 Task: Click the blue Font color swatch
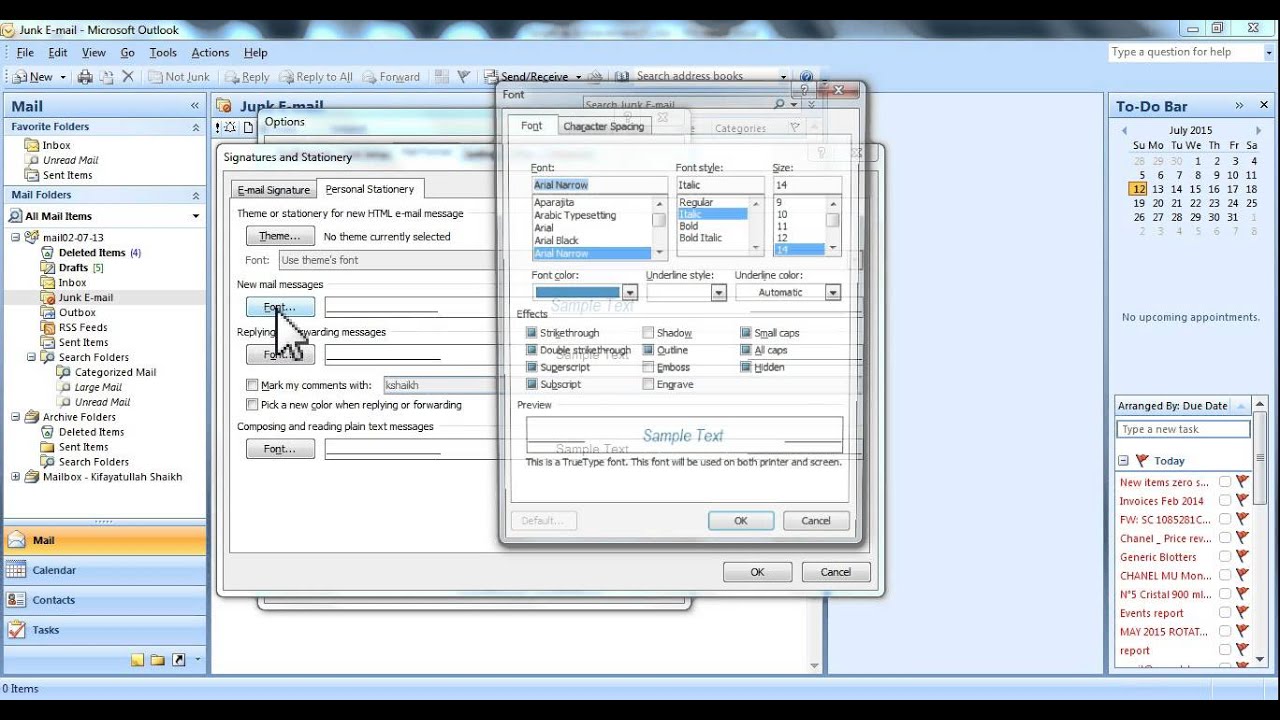point(577,292)
